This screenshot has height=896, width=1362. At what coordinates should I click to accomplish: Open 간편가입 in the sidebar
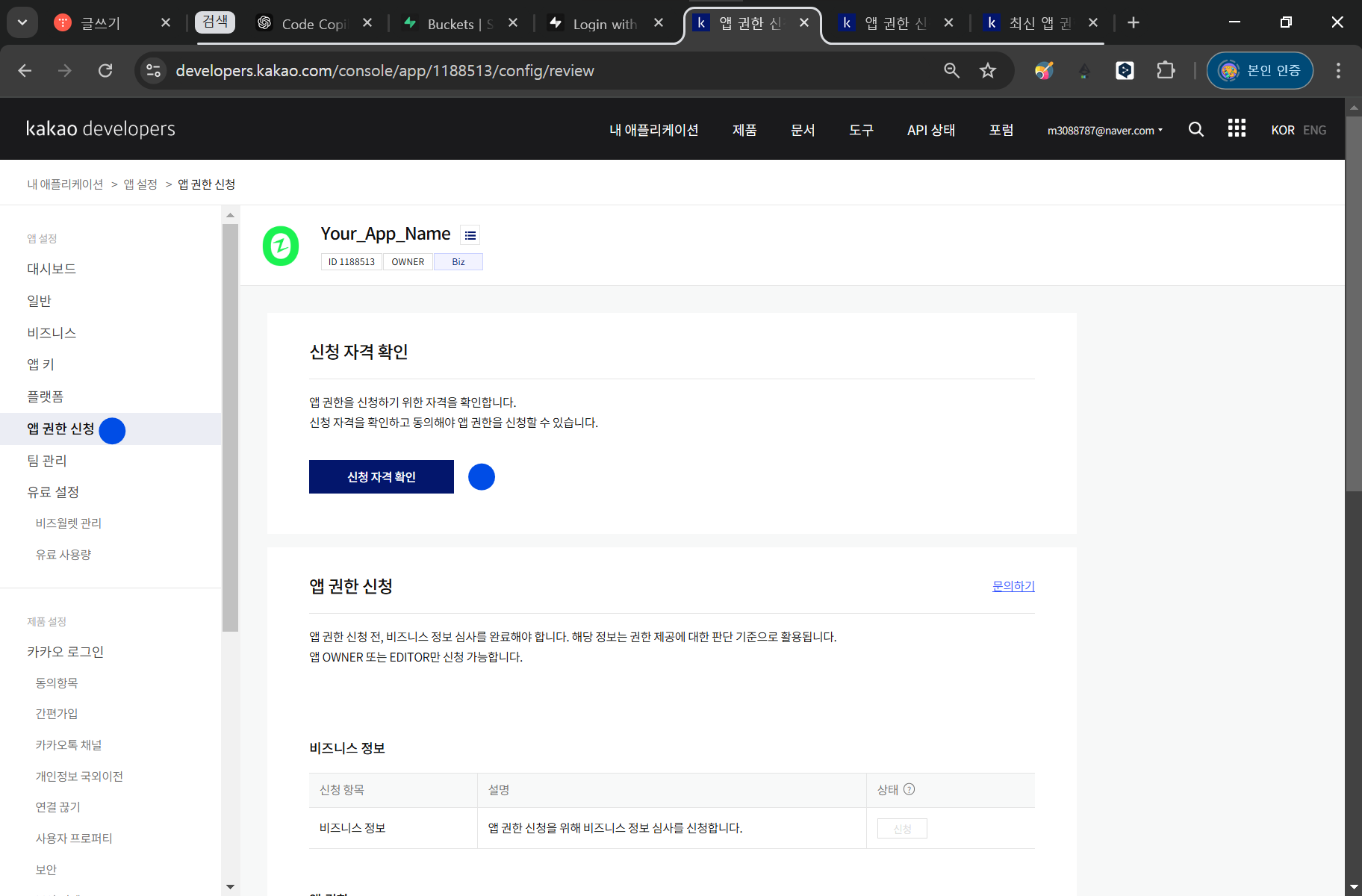[x=56, y=714]
